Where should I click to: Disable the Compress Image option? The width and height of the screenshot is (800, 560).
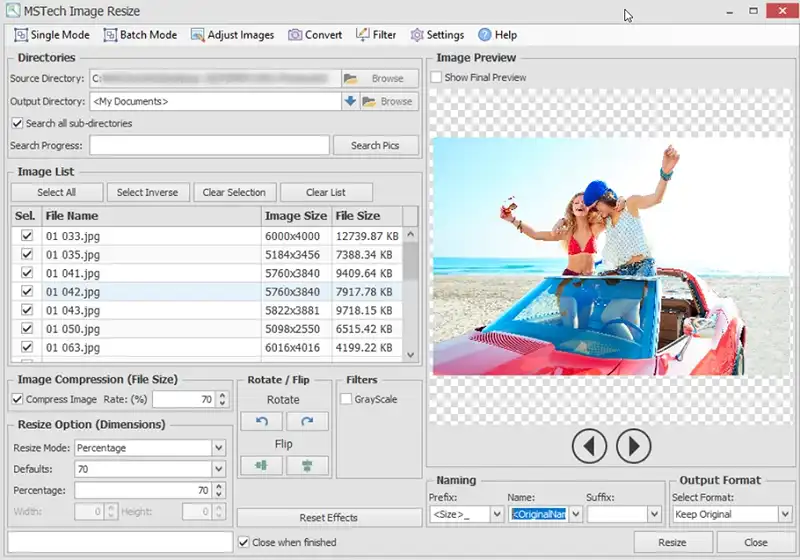tap(17, 399)
